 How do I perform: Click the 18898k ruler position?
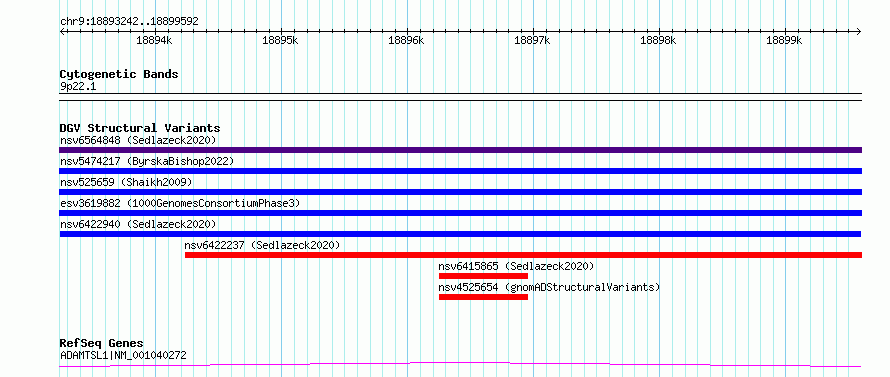point(658,40)
